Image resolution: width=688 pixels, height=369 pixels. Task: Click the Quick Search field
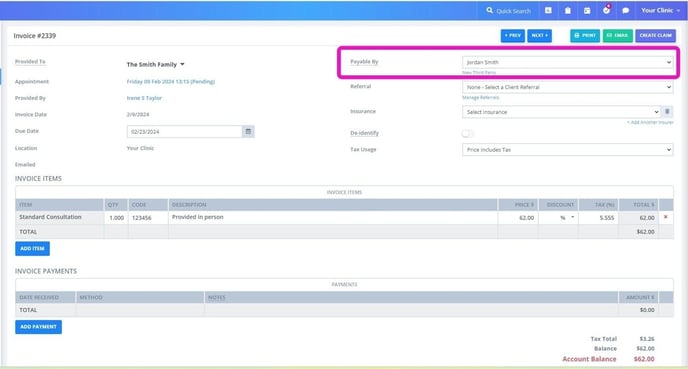pyautogui.click(x=513, y=11)
